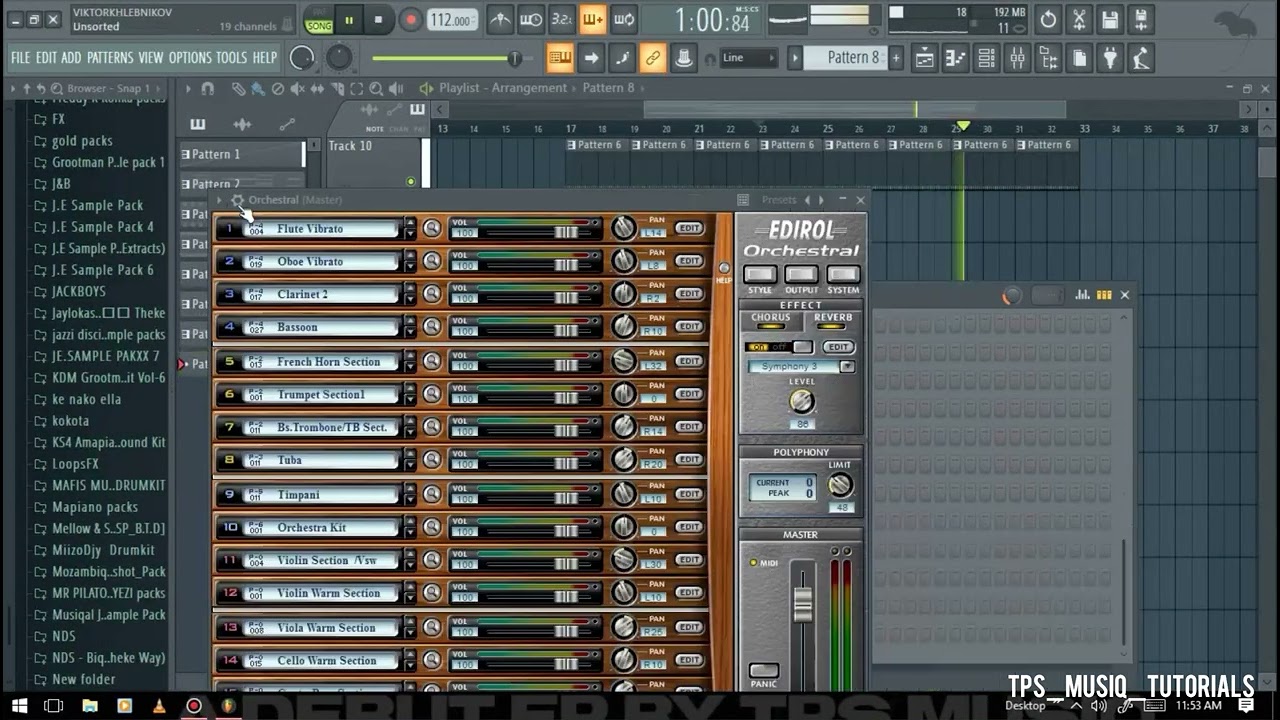This screenshot has height=720, width=1280.
Task: Click the Edirol STYLE button
Action: tap(760, 274)
